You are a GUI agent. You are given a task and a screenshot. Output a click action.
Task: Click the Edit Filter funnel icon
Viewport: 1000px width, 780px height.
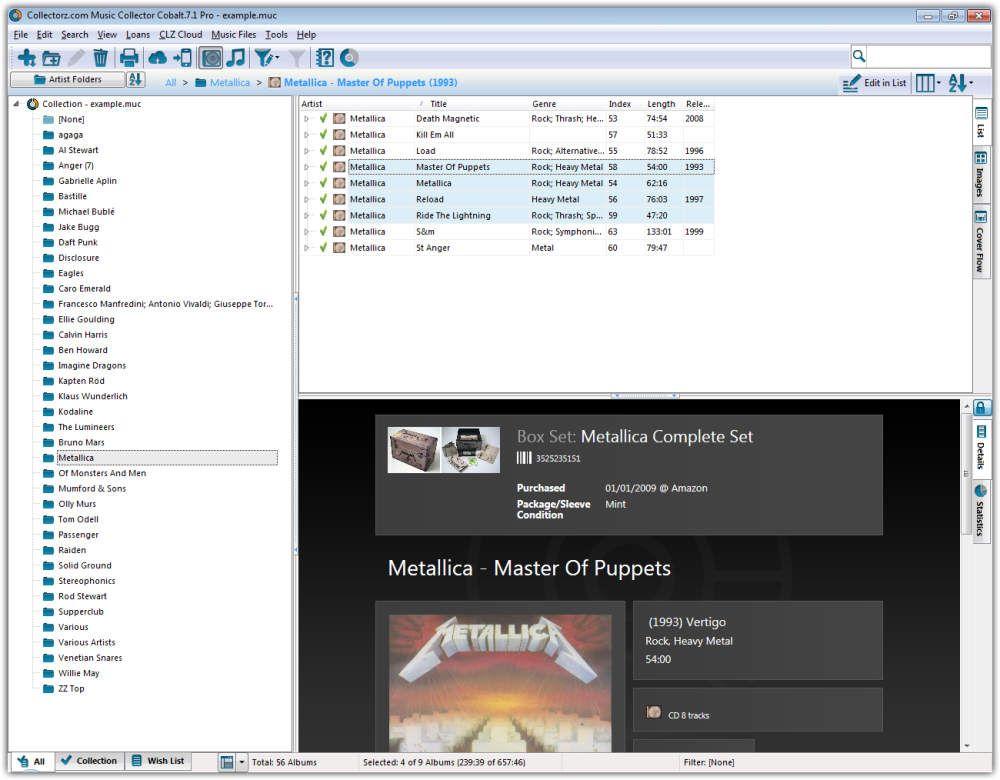[x=263, y=58]
